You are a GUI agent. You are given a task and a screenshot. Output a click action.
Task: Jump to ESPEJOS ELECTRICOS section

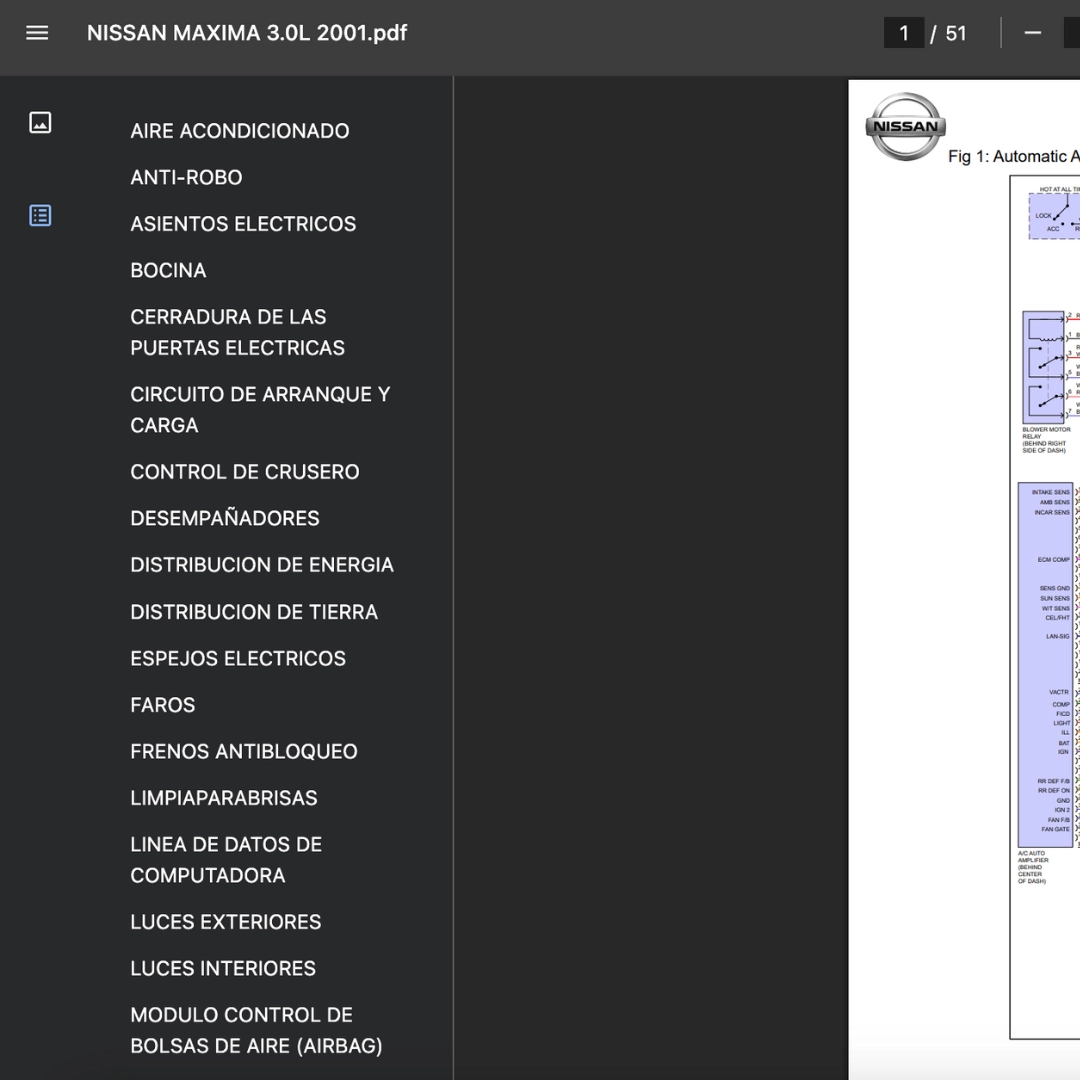[238, 658]
